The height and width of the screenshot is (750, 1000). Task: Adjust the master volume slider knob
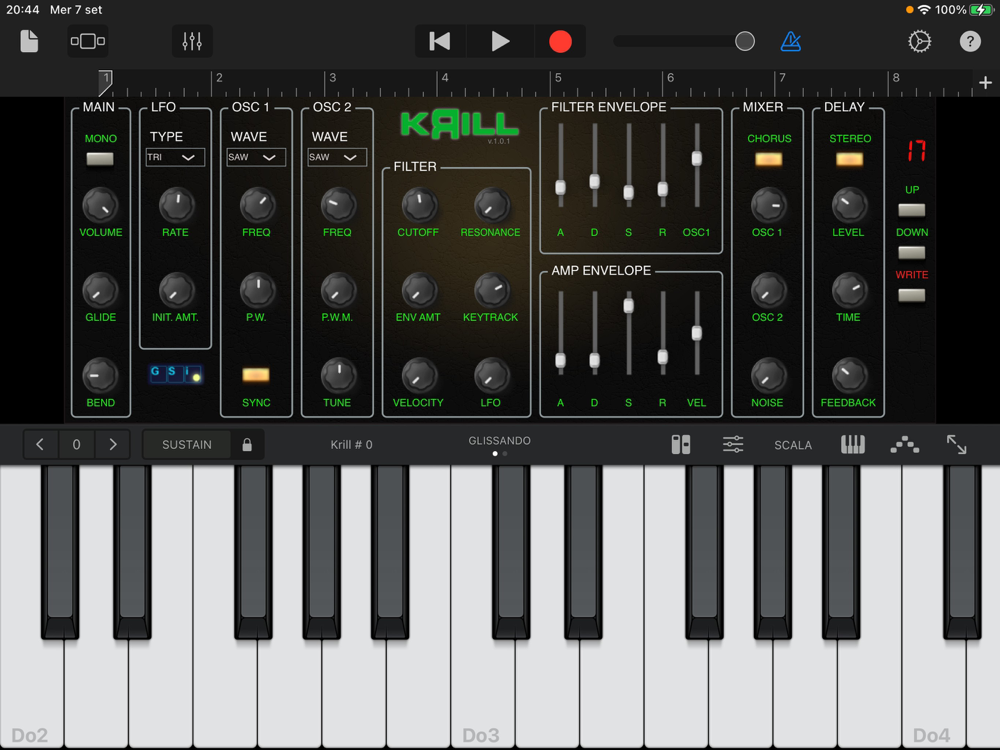tap(745, 41)
